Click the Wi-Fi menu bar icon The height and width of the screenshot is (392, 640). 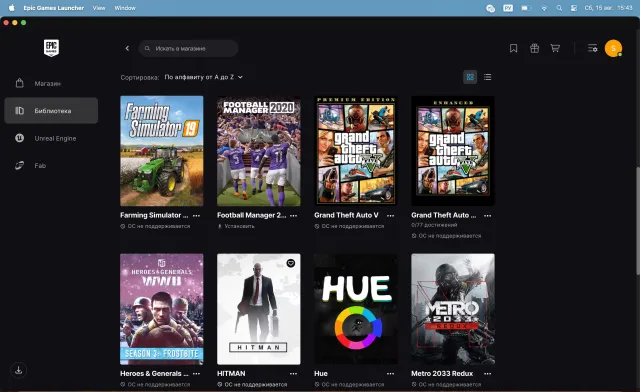coord(544,8)
